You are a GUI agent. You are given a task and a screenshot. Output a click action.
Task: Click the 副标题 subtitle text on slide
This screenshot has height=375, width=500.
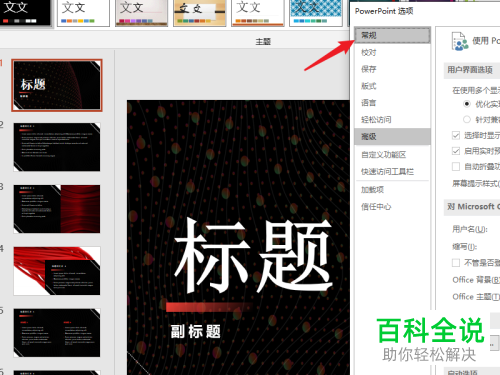click(195, 332)
